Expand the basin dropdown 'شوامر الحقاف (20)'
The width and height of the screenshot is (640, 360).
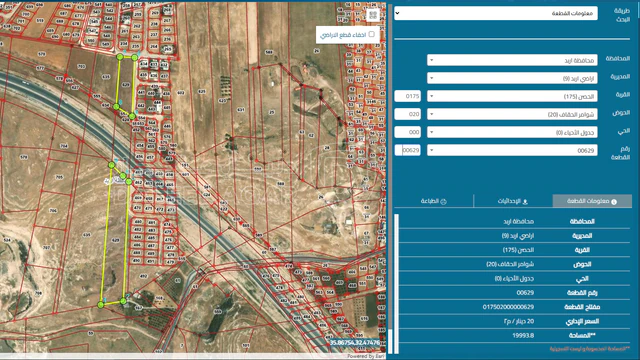pyautogui.click(x=512, y=114)
